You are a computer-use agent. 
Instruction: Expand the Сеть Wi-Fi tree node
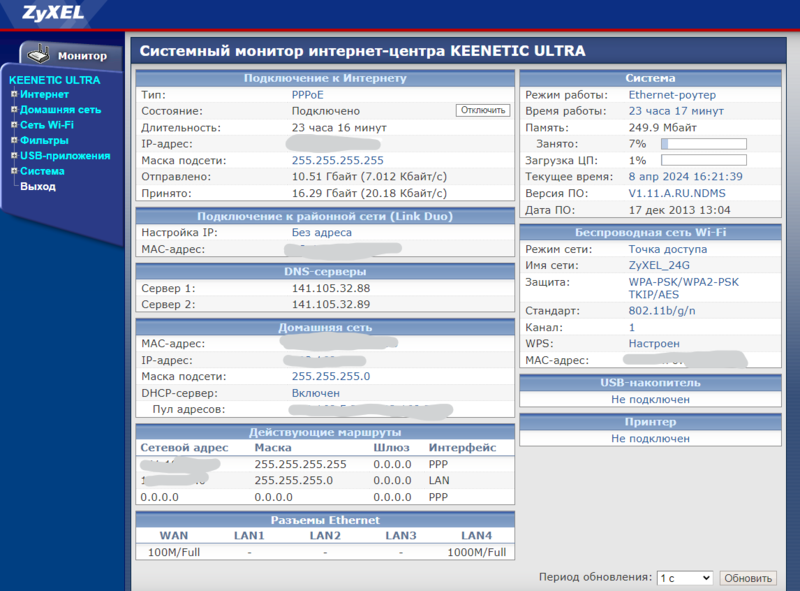14,125
